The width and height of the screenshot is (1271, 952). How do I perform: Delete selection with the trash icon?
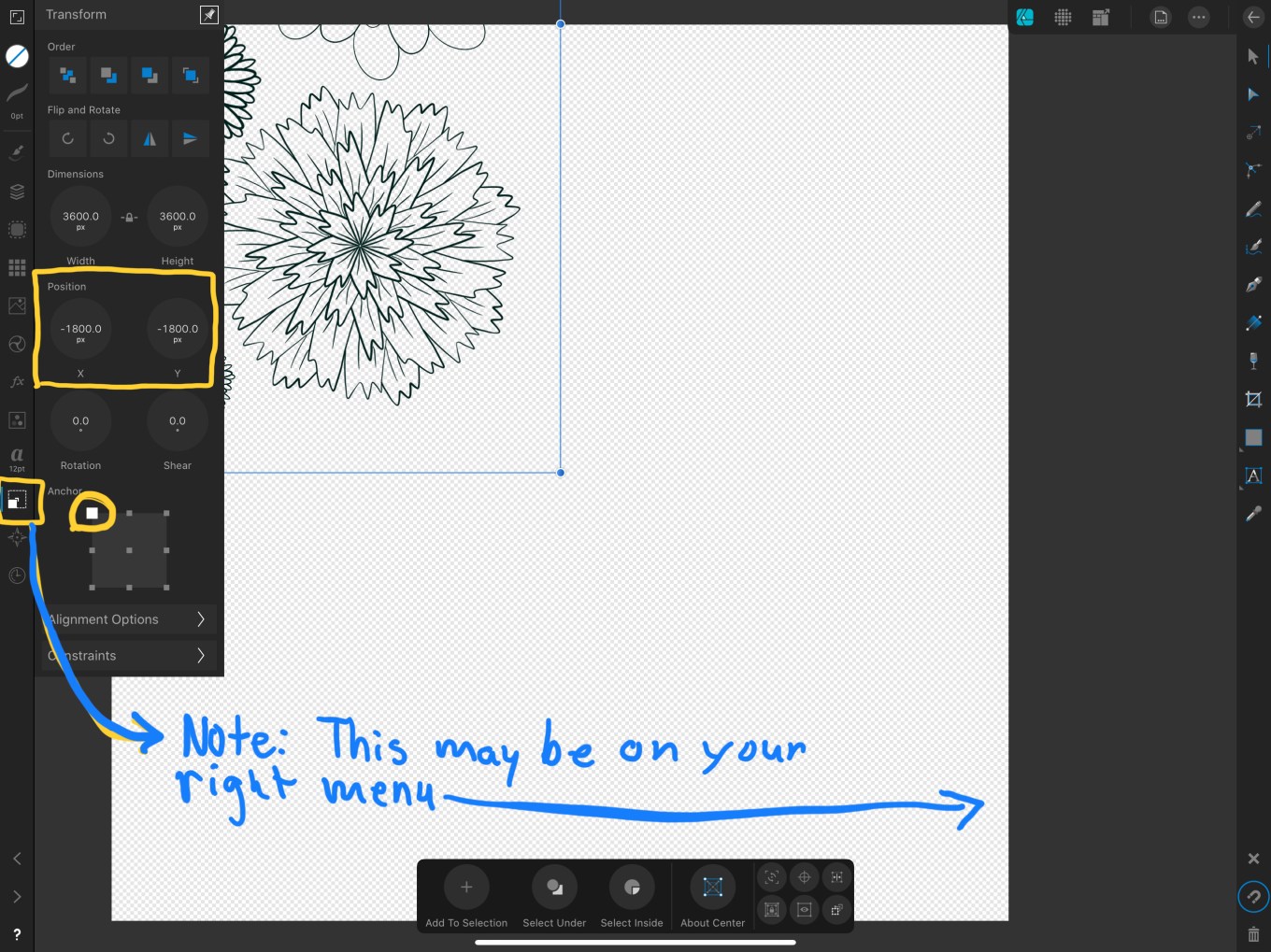(1253, 933)
